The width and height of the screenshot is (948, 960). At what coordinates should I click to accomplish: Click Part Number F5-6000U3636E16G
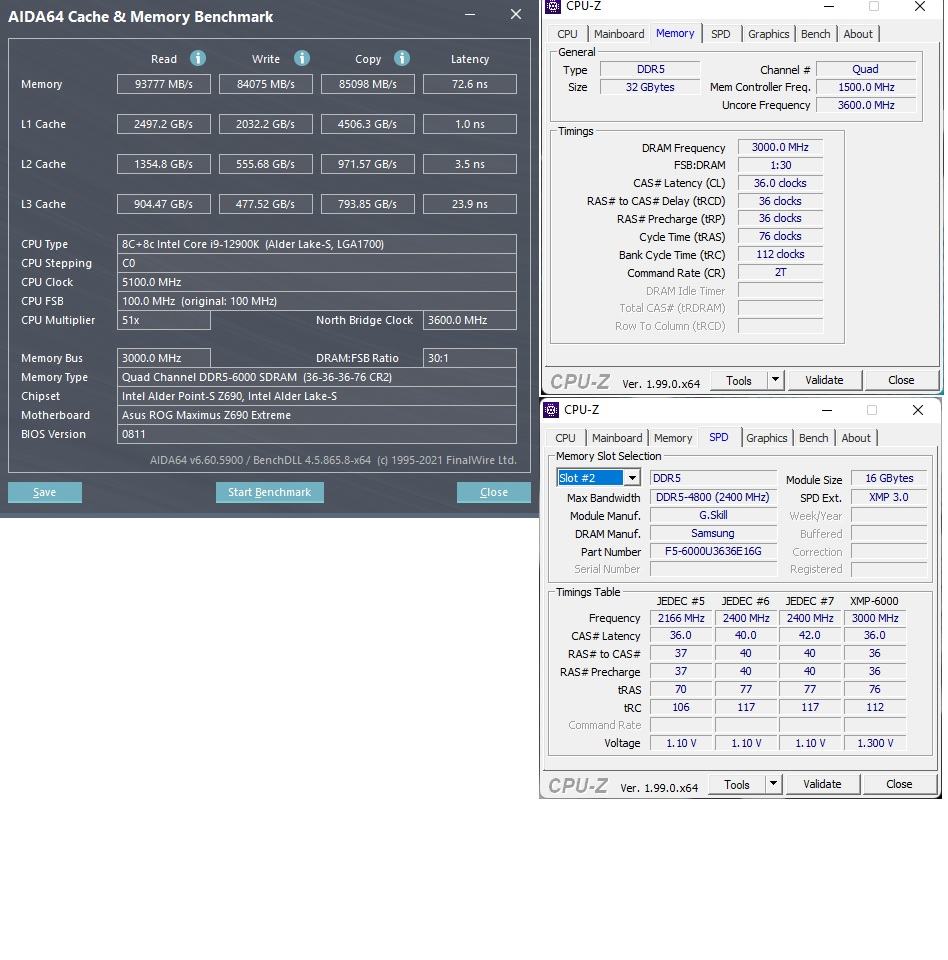tap(713, 551)
